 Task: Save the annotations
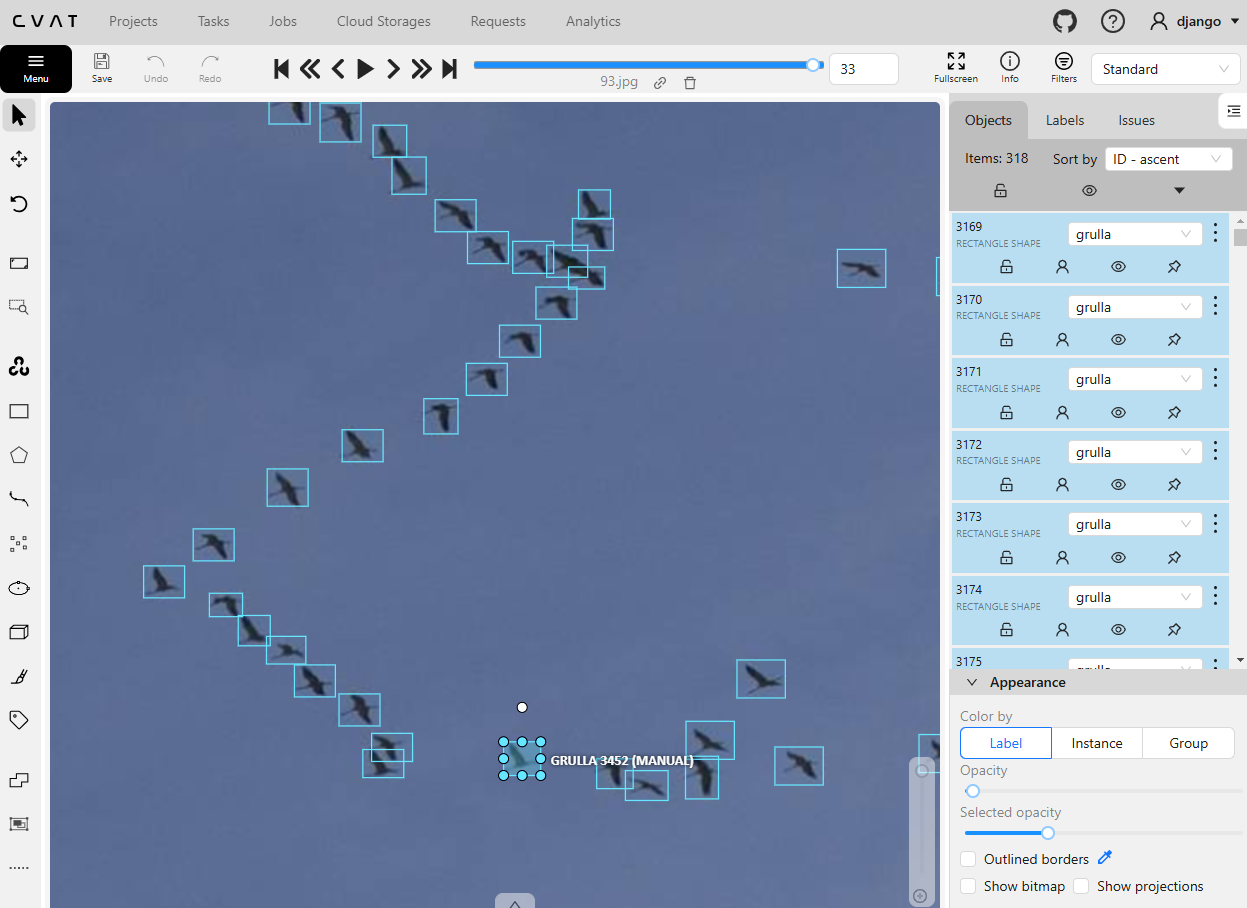[102, 68]
